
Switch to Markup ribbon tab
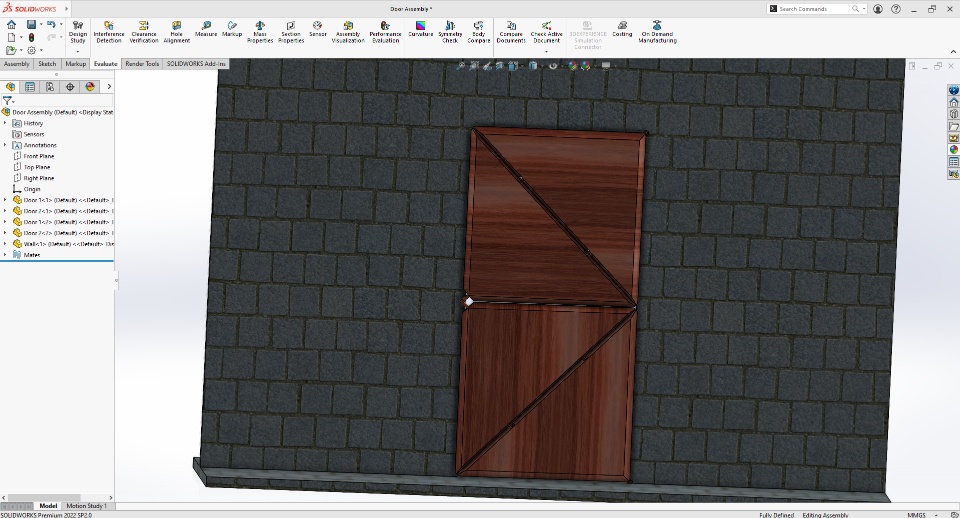76,64
